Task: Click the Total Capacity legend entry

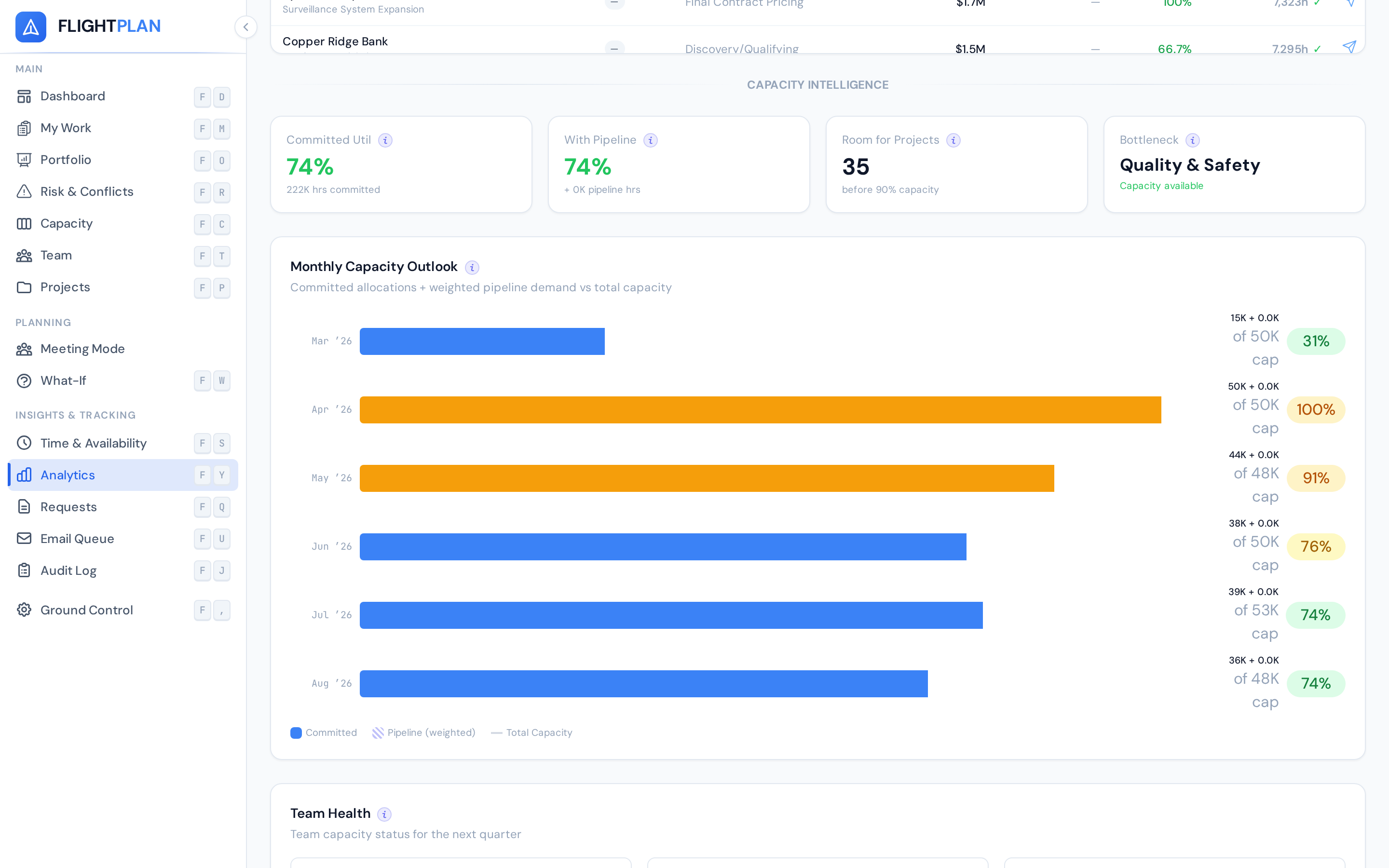Action: coord(531,733)
